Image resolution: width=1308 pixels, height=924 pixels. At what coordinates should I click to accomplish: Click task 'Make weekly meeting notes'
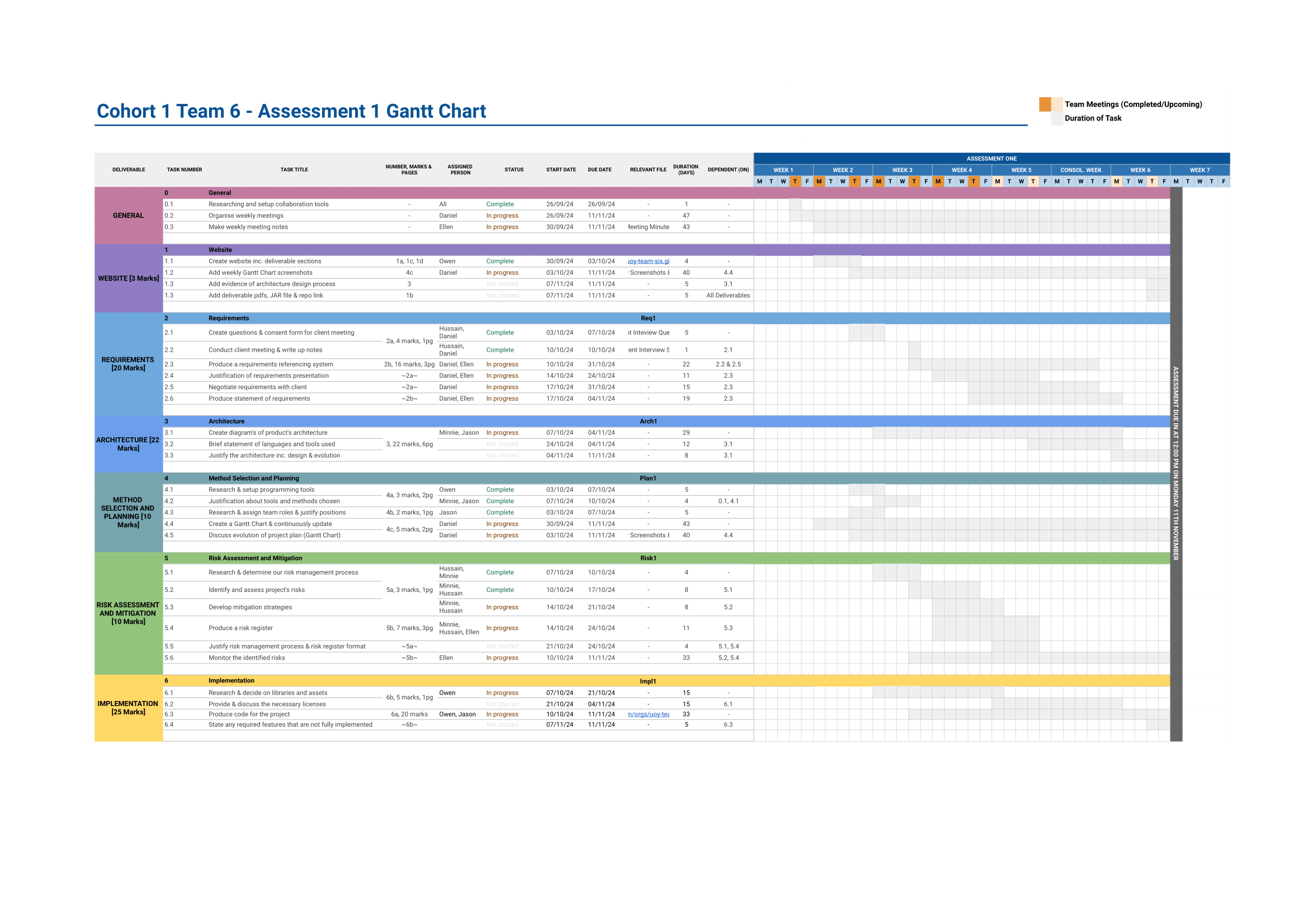[248, 227]
